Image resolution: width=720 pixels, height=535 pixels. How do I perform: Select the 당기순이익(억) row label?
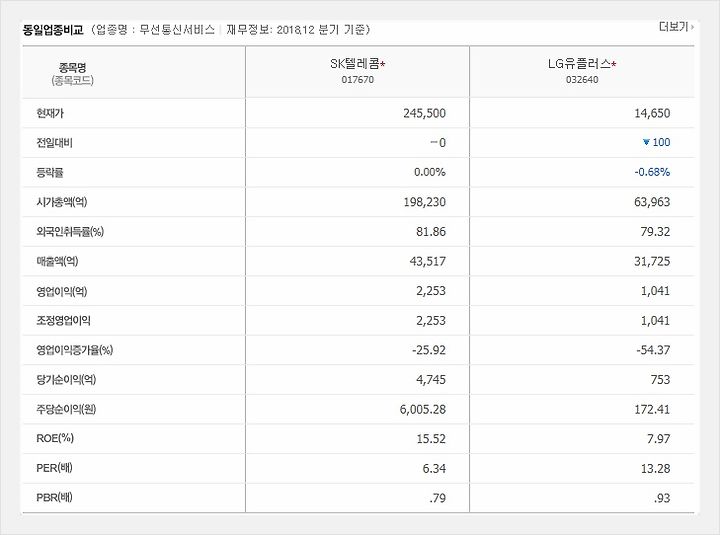click(x=66, y=380)
